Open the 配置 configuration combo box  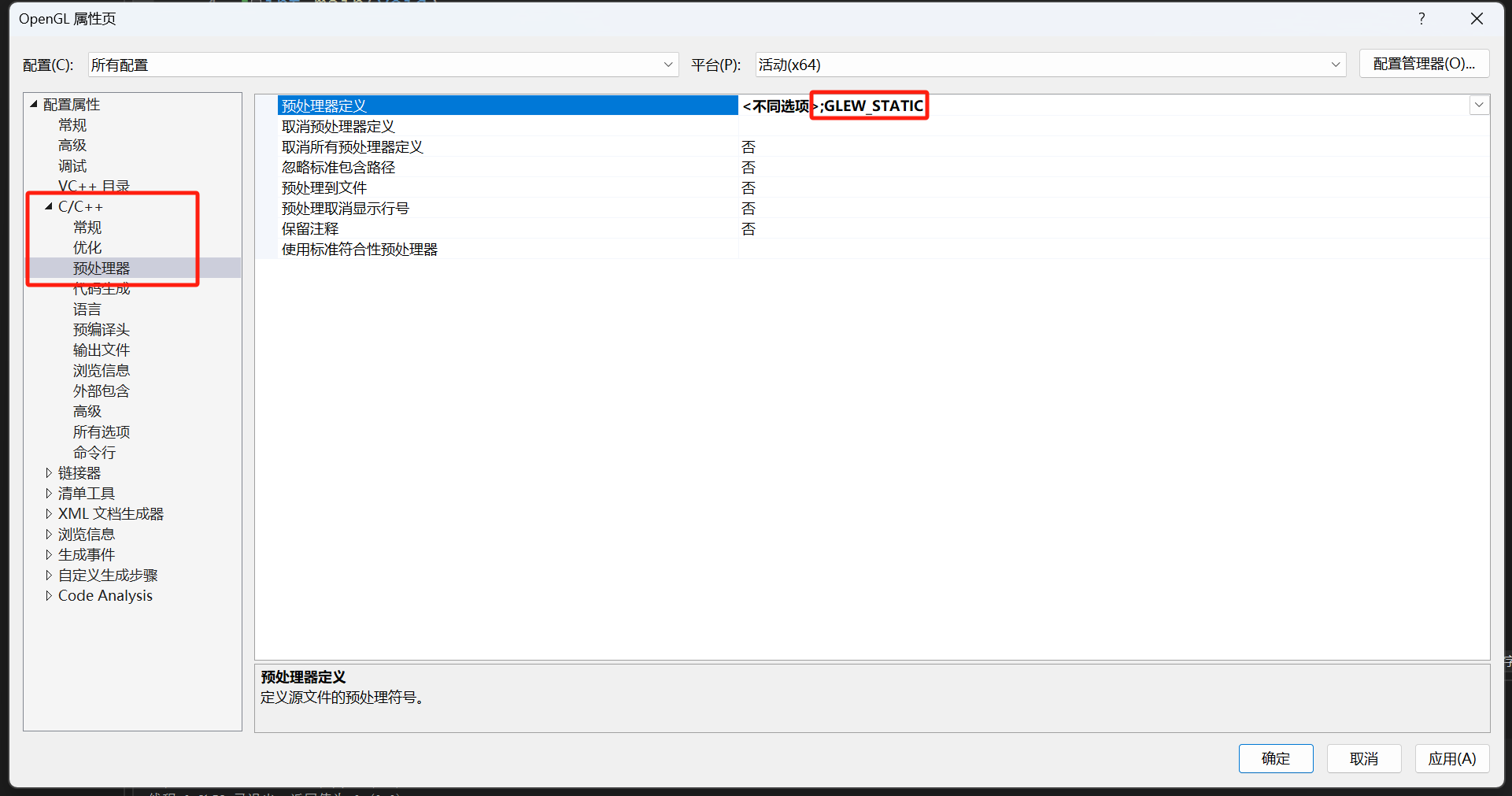(x=383, y=65)
